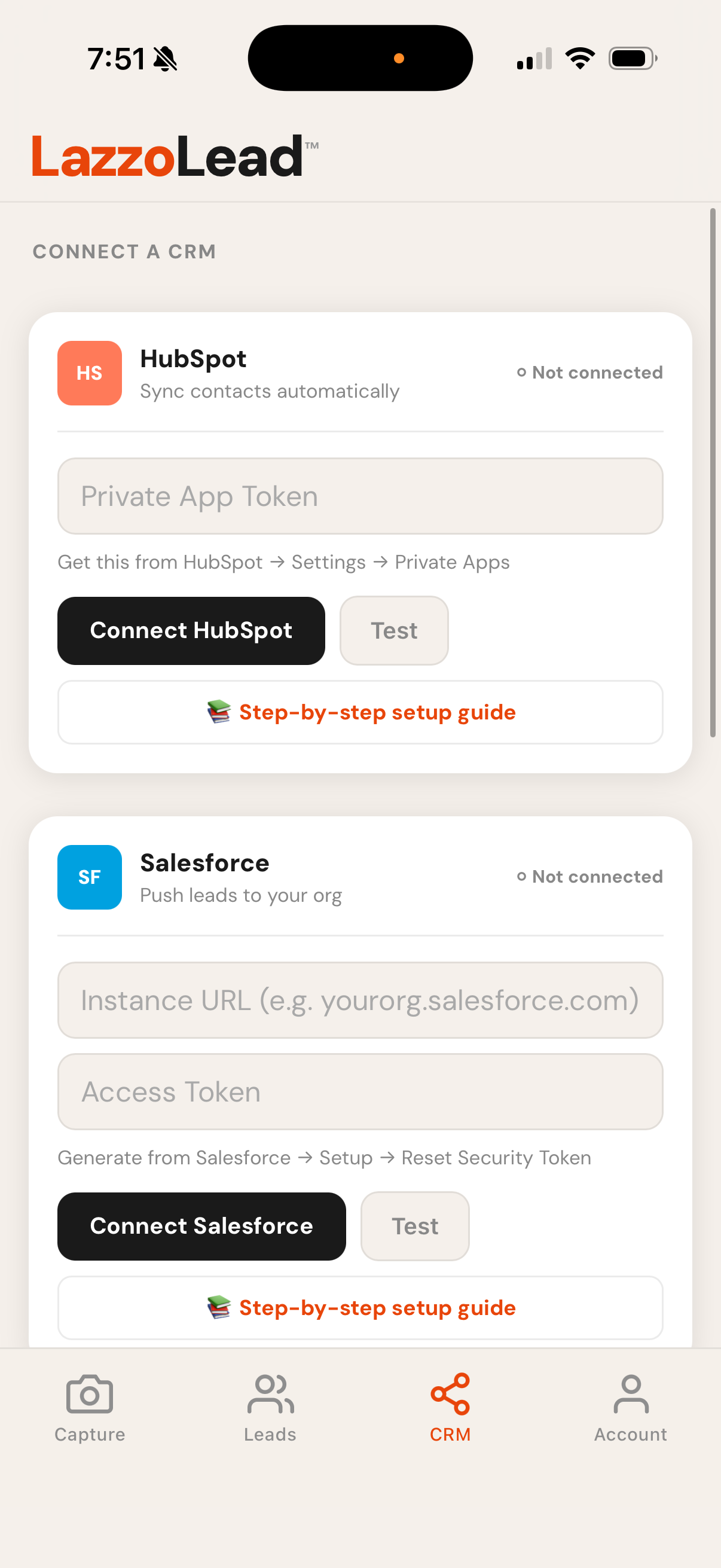721x1568 pixels.
Task: Focus the Private App Token field
Action: pyautogui.click(x=360, y=496)
